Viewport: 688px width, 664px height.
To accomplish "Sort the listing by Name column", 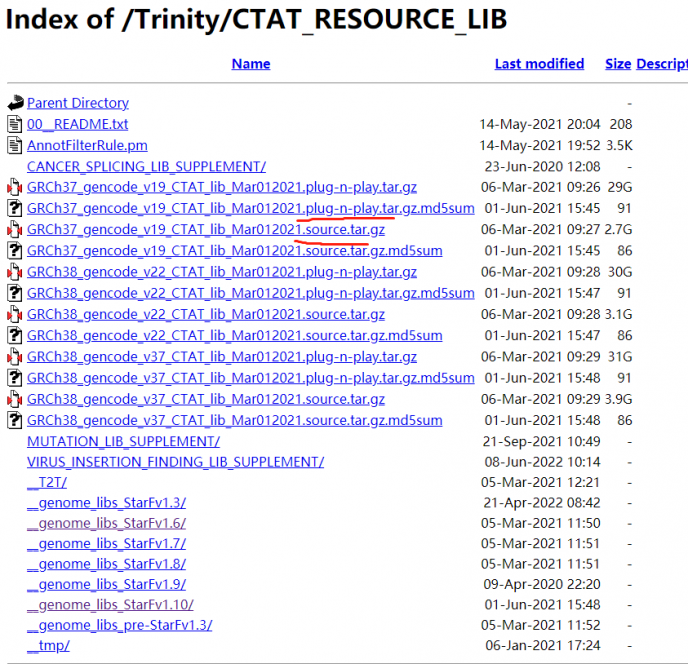I will click(251, 64).
